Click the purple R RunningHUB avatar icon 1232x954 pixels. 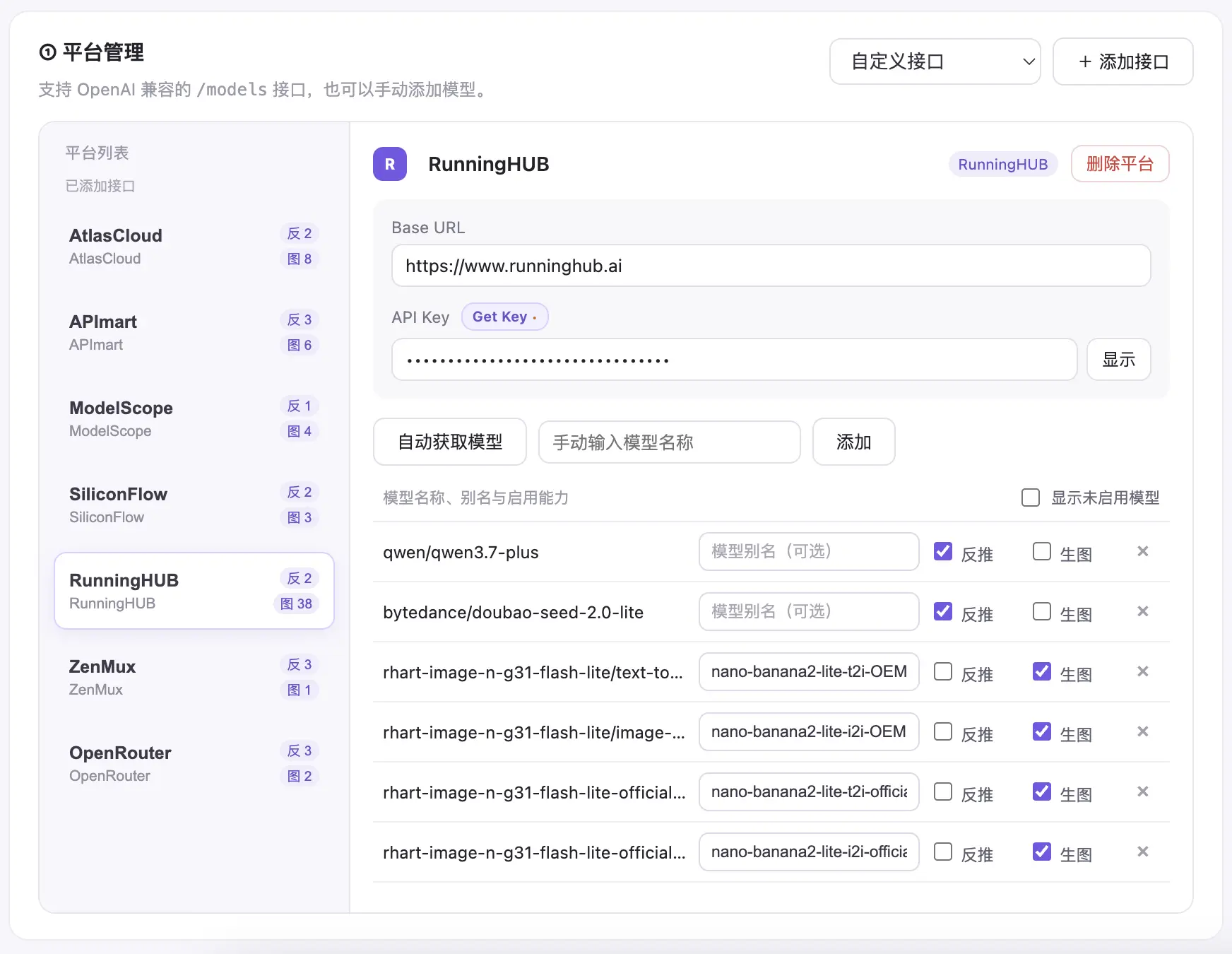tap(390, 164)
